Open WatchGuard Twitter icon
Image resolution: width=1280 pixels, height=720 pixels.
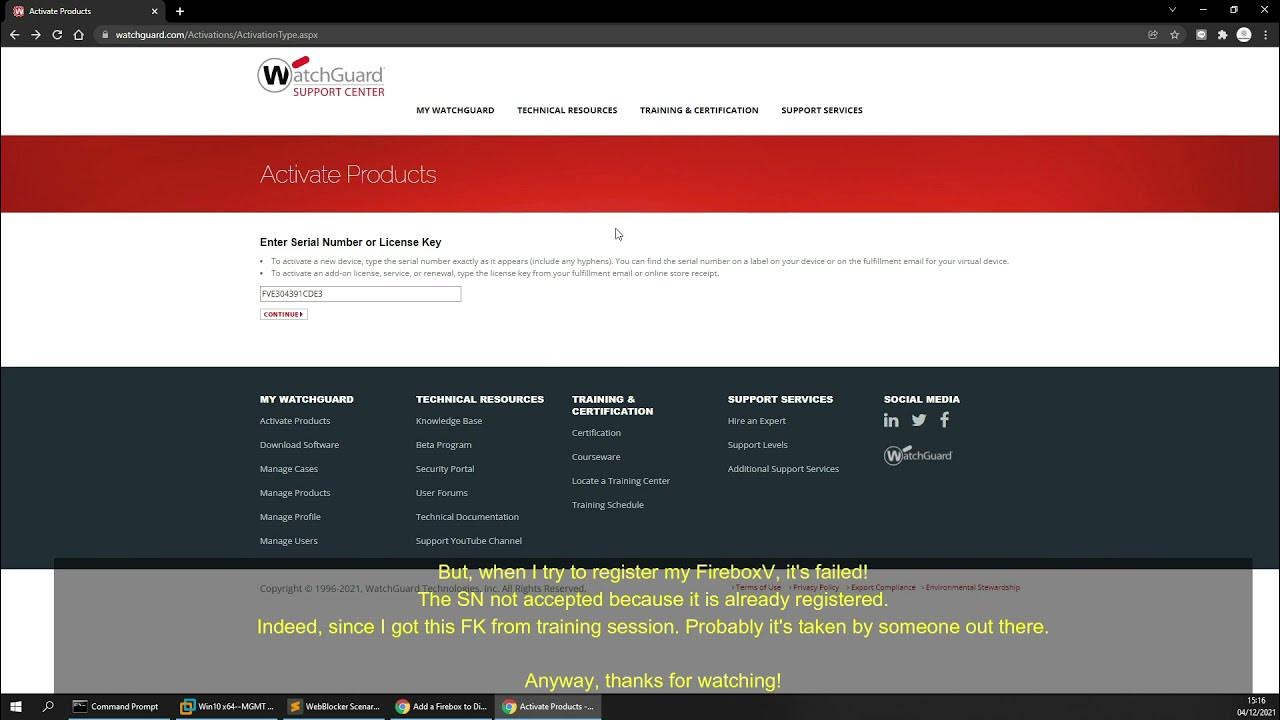[x=919, y=420]
